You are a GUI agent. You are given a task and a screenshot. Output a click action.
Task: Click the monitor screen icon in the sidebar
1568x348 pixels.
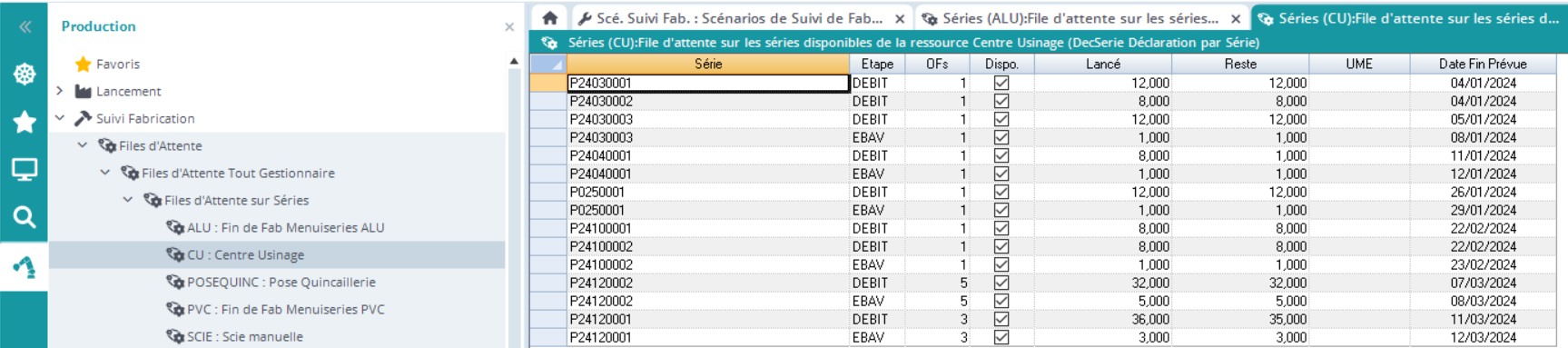(25, 169)
